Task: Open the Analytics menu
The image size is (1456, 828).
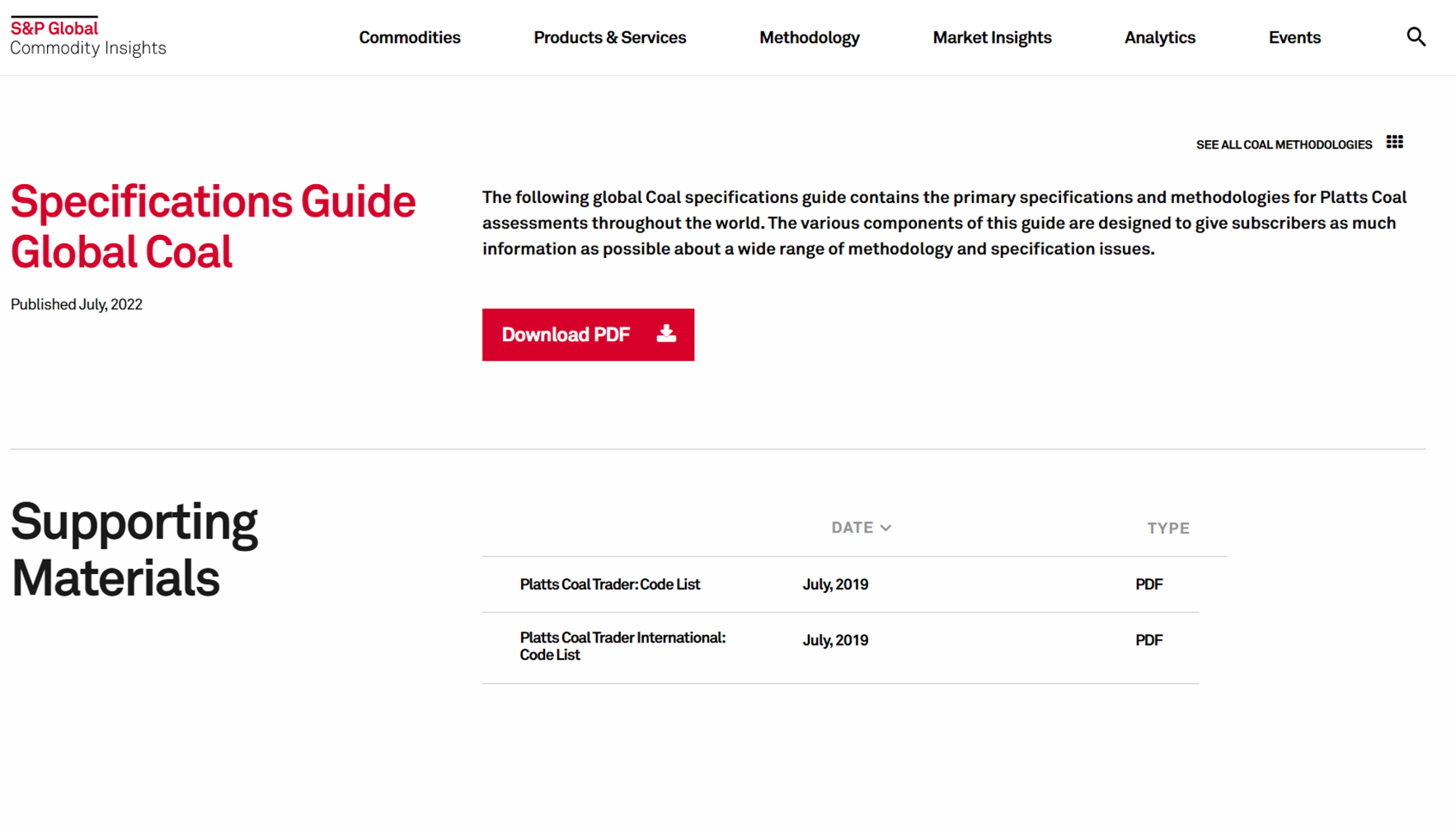Action: [x=1160, y=37]
